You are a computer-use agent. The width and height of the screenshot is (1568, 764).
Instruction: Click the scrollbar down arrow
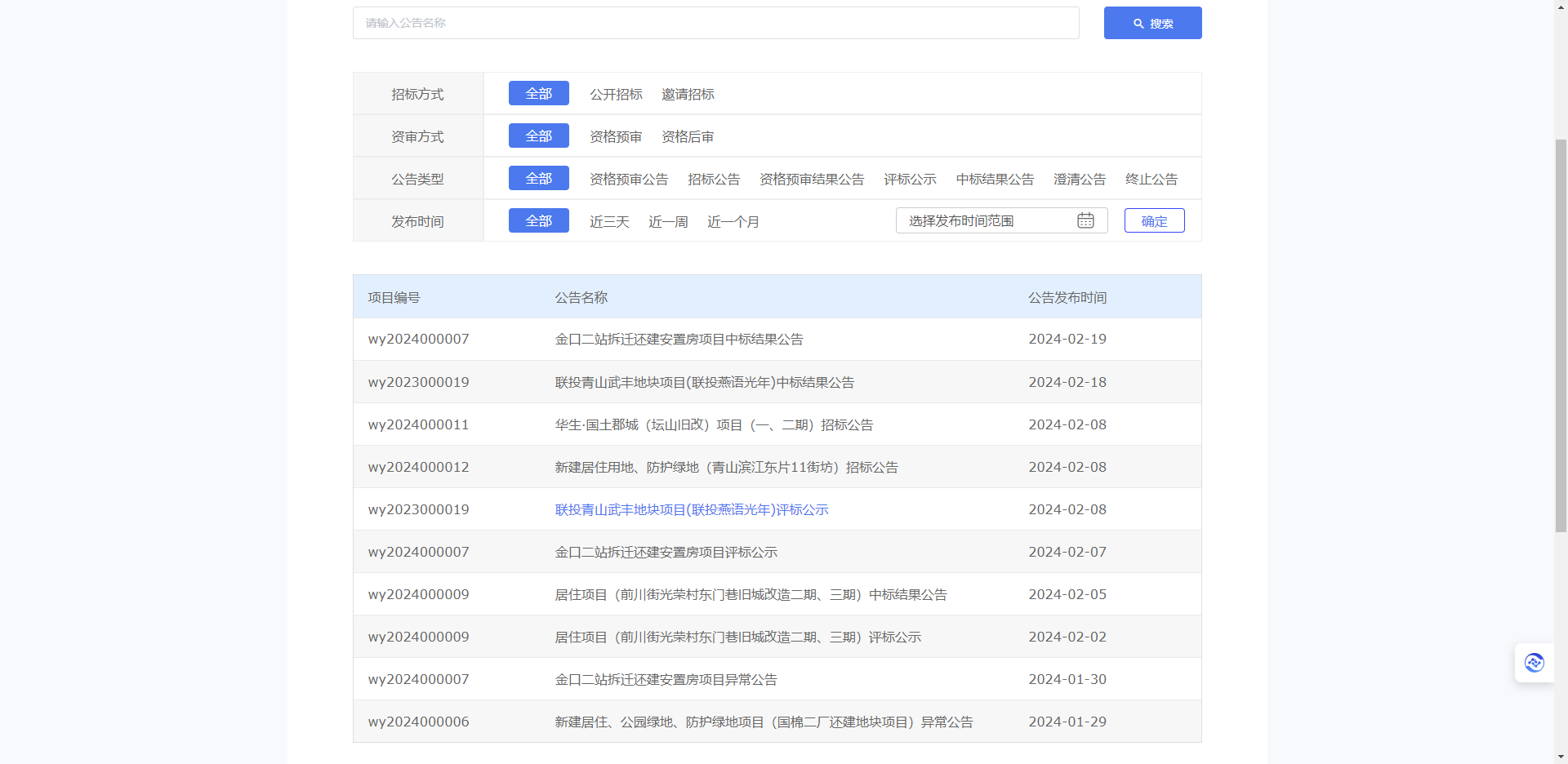click(1561, 757)
